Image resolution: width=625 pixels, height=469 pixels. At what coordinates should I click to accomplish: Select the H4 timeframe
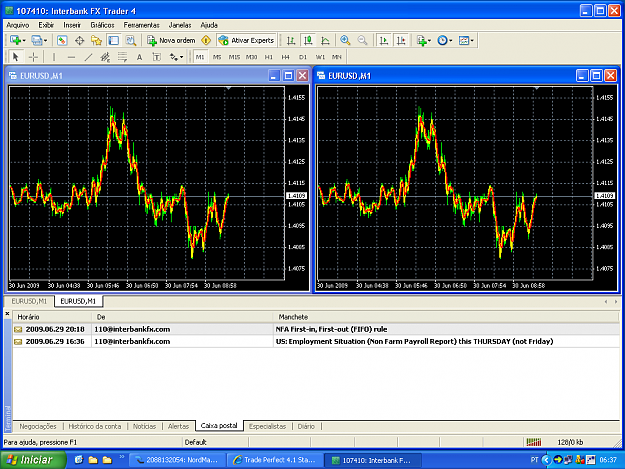285,57
